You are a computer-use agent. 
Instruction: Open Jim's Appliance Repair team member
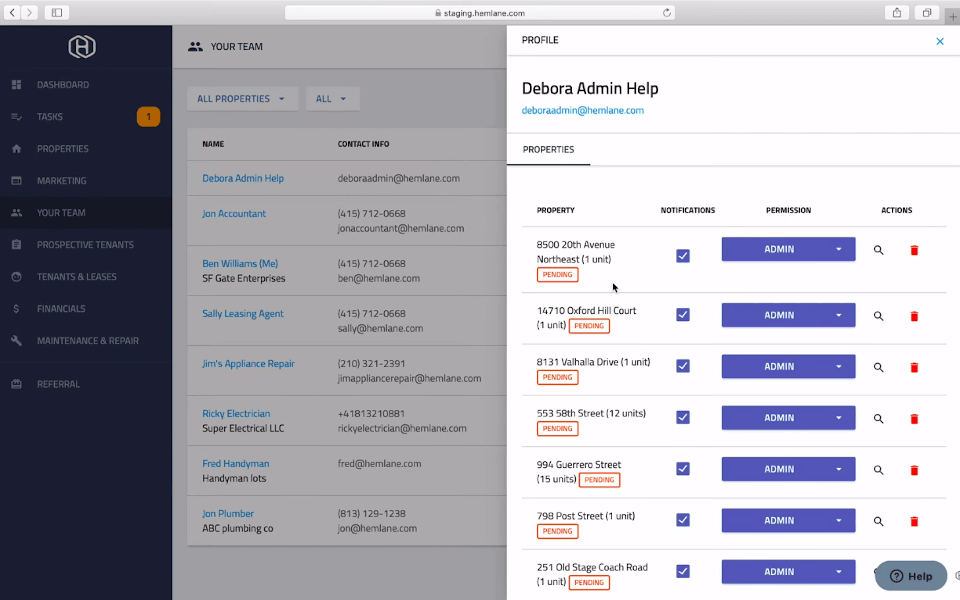pyautogui.click(x=249, y=363)
